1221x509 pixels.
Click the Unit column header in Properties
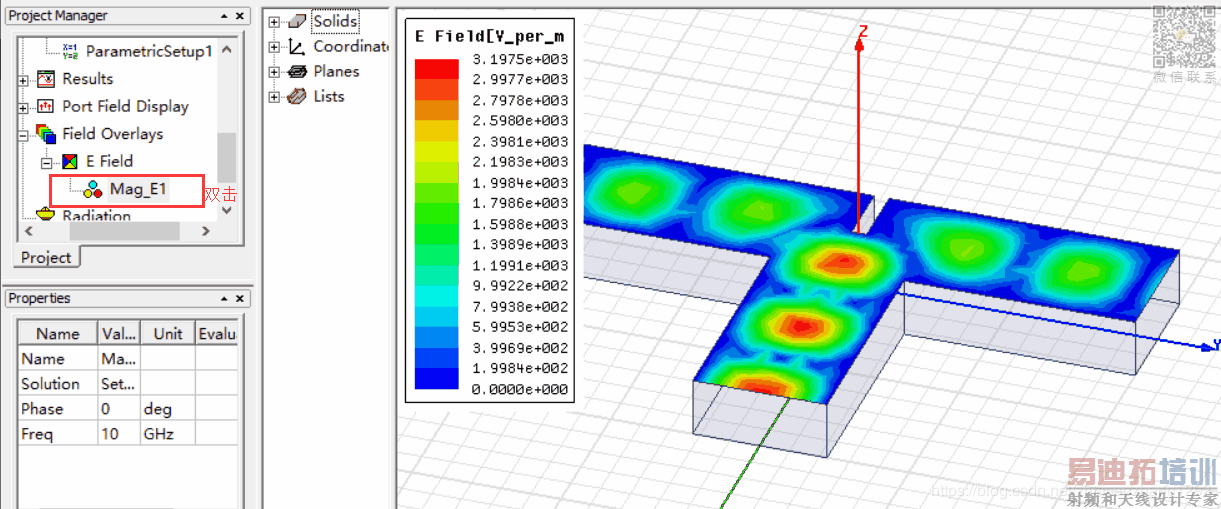pos(168,334)
